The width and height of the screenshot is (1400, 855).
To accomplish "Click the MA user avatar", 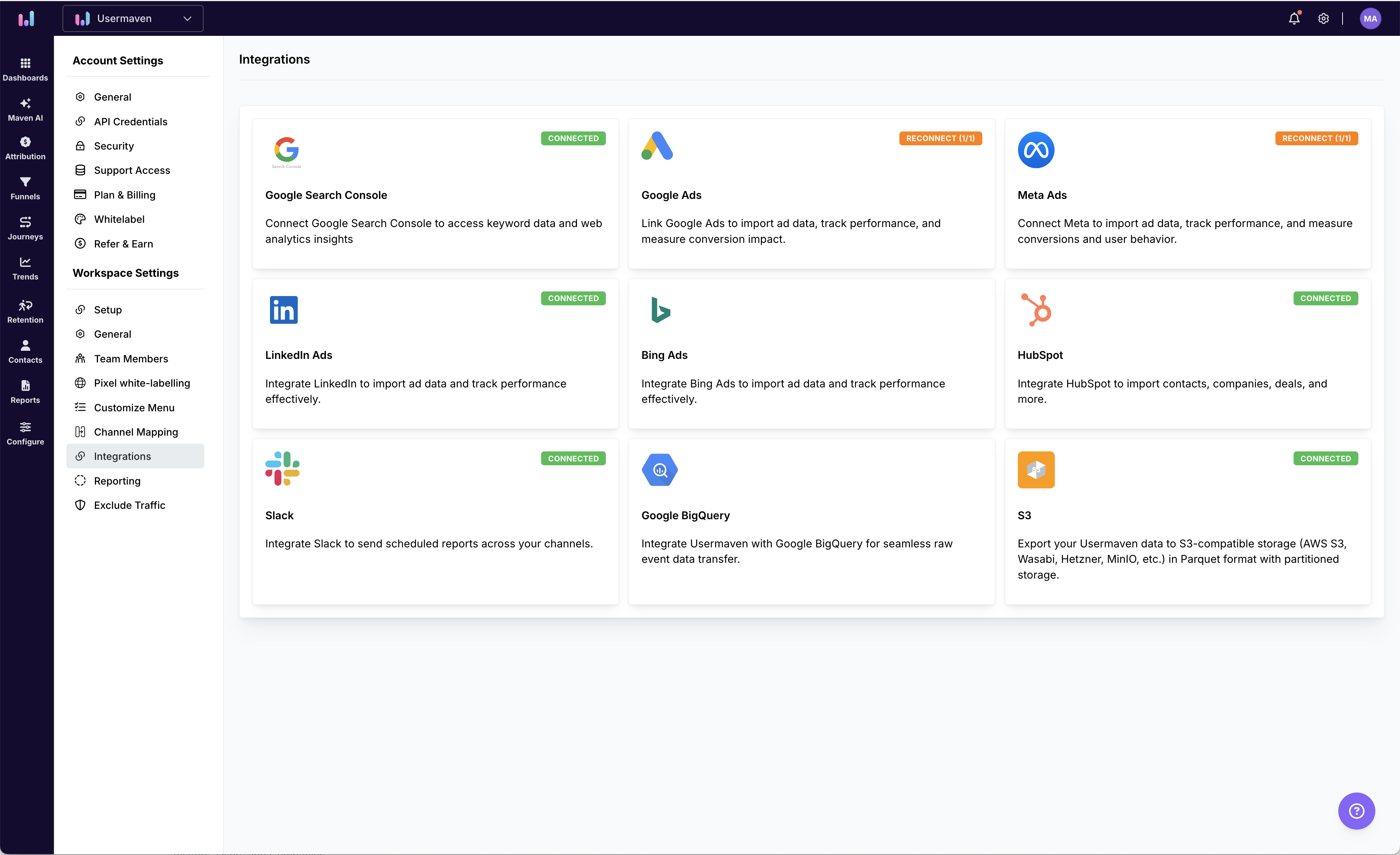I will click(x=1370, y=18).
